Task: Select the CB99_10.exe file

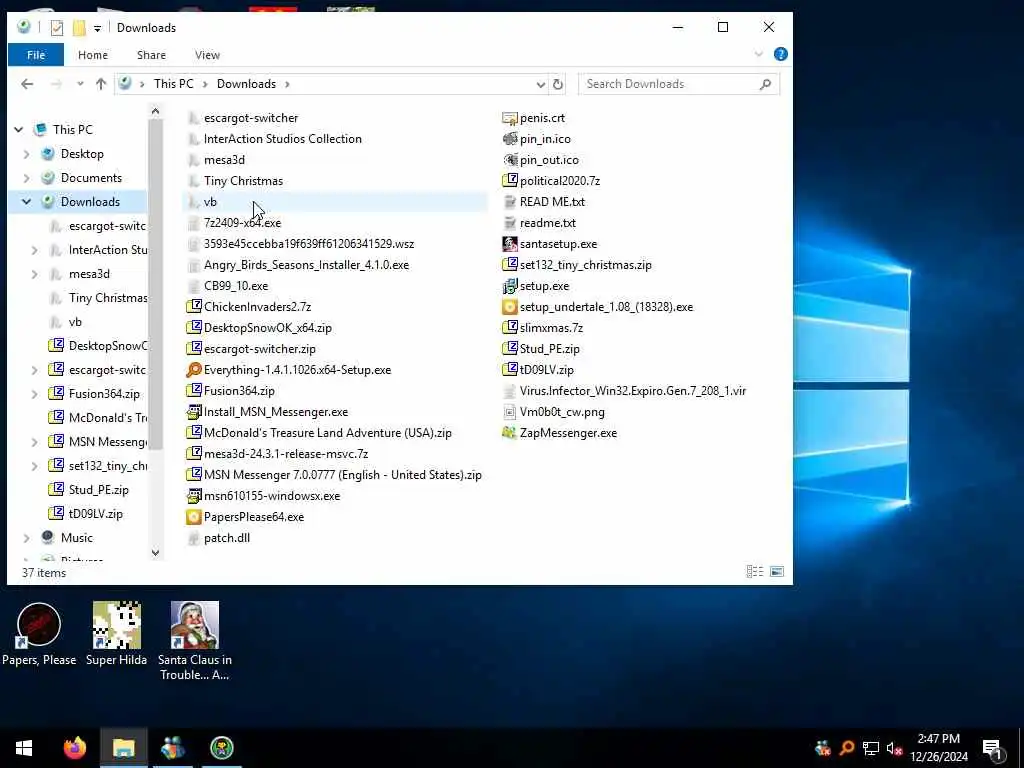Action: (x=236, y=285)
